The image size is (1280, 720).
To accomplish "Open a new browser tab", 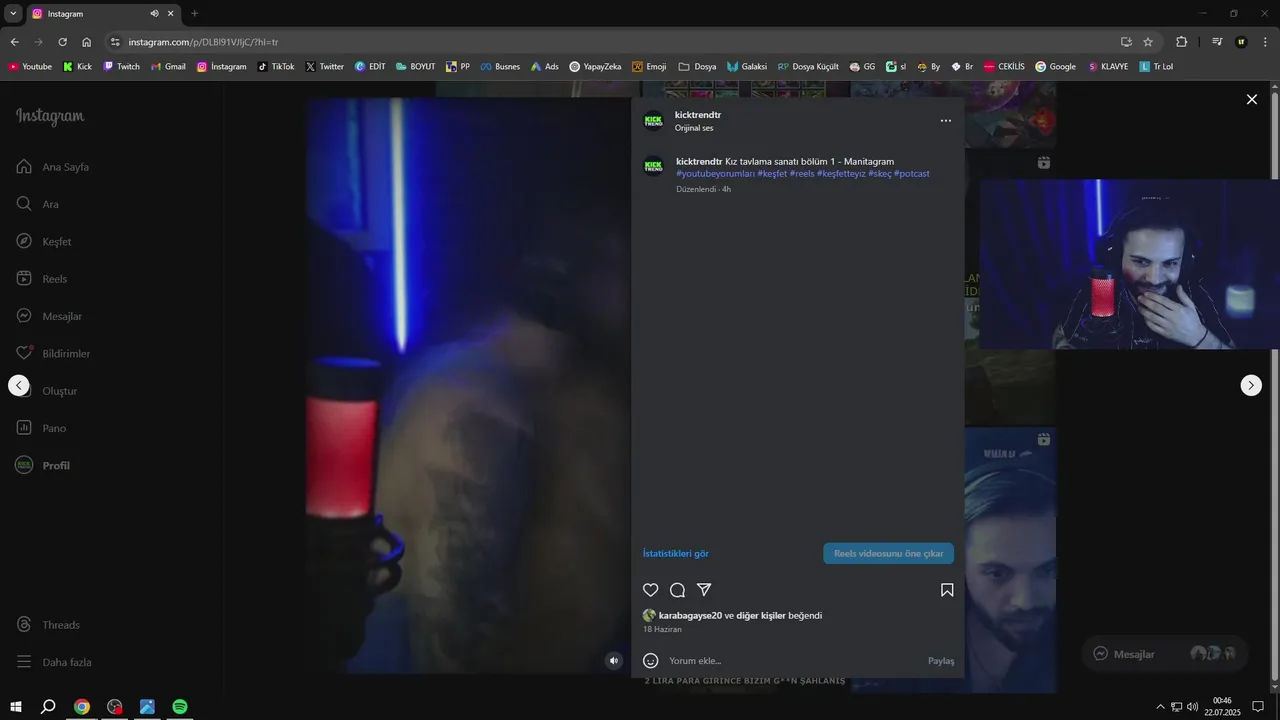I will [194, 14].
